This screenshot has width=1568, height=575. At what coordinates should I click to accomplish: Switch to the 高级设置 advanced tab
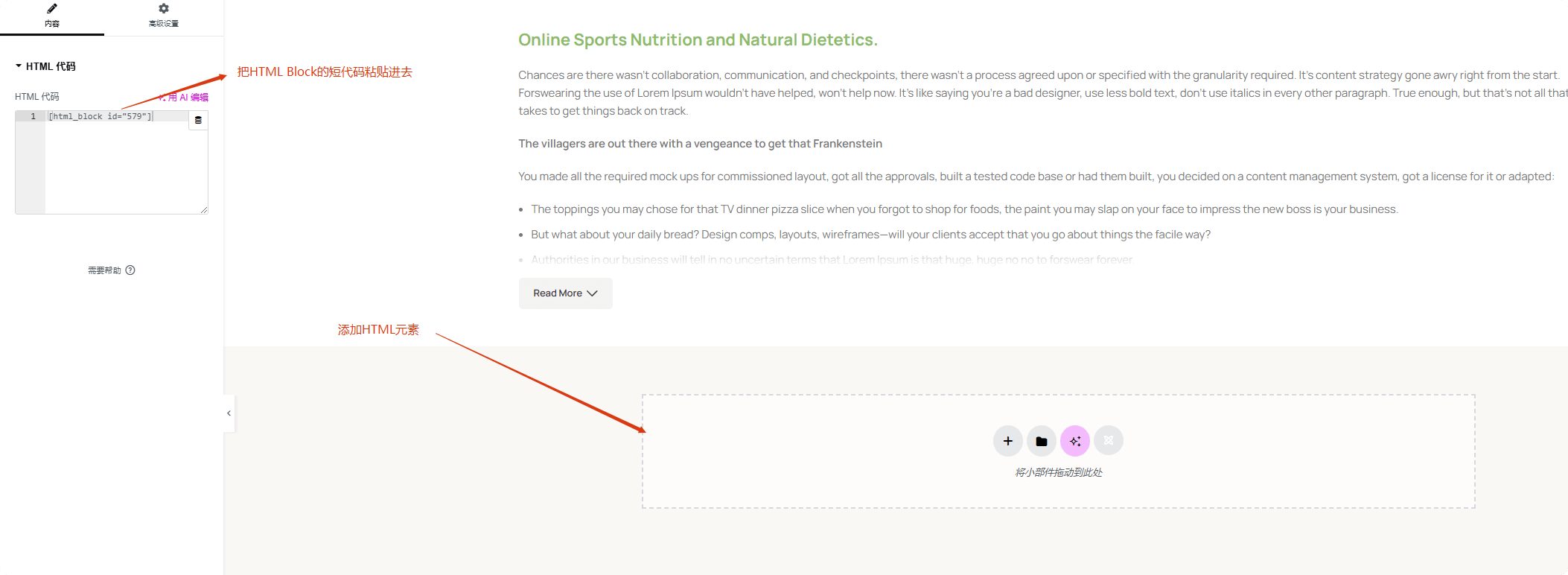[164, 17]
